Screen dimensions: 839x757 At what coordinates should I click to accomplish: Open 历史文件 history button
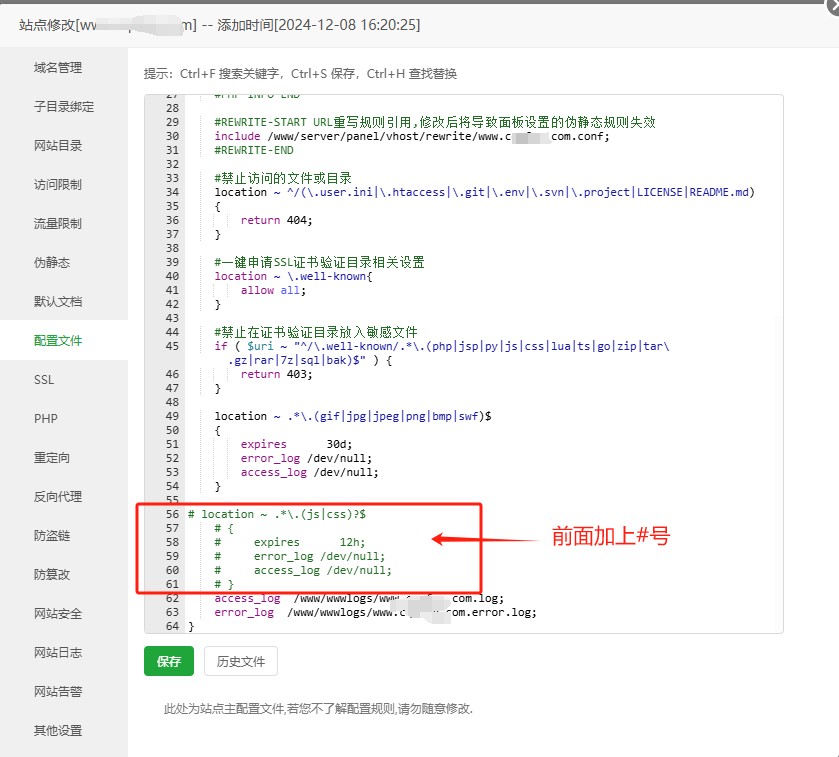point(241,662)
